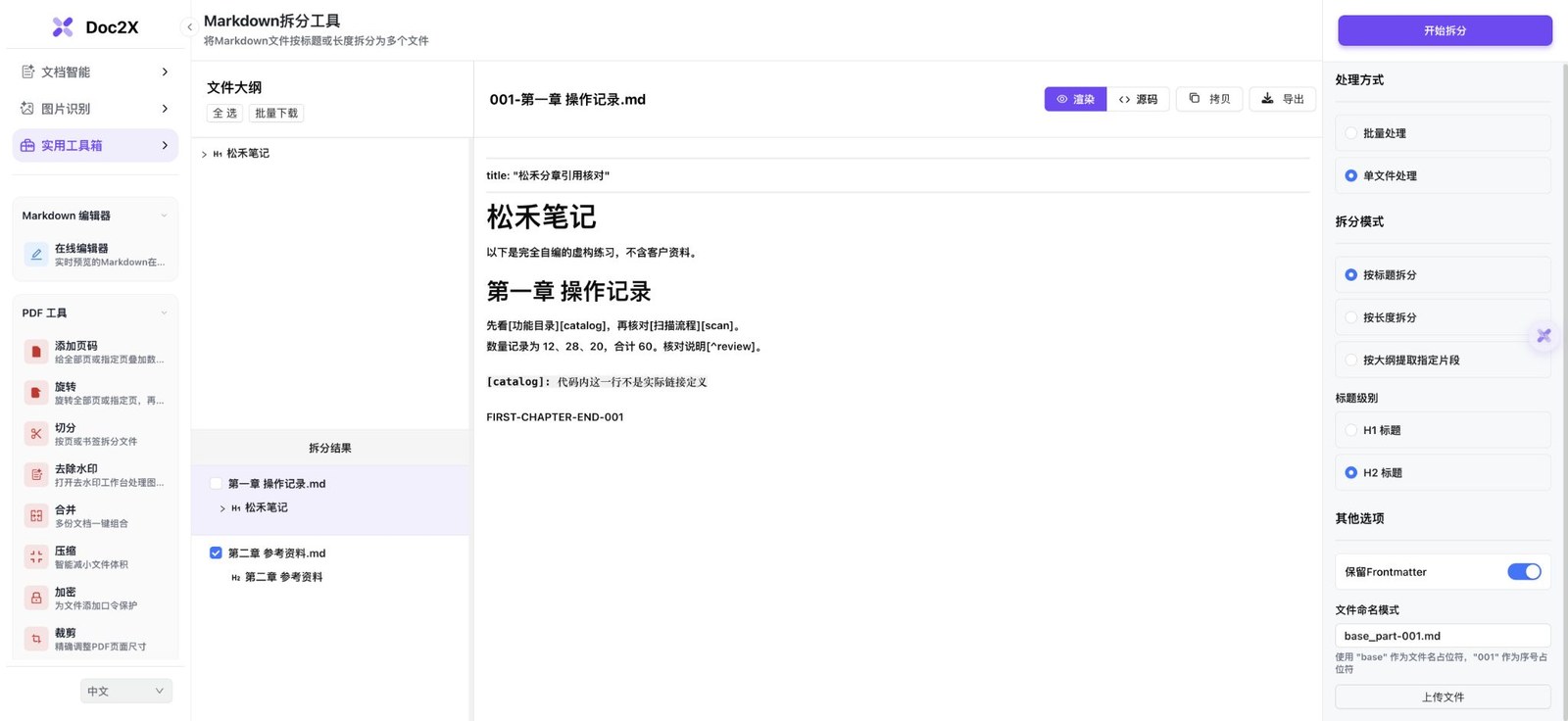Open the 旋转 PDF tool icon

pyautogui.click(x=36, y=393)
